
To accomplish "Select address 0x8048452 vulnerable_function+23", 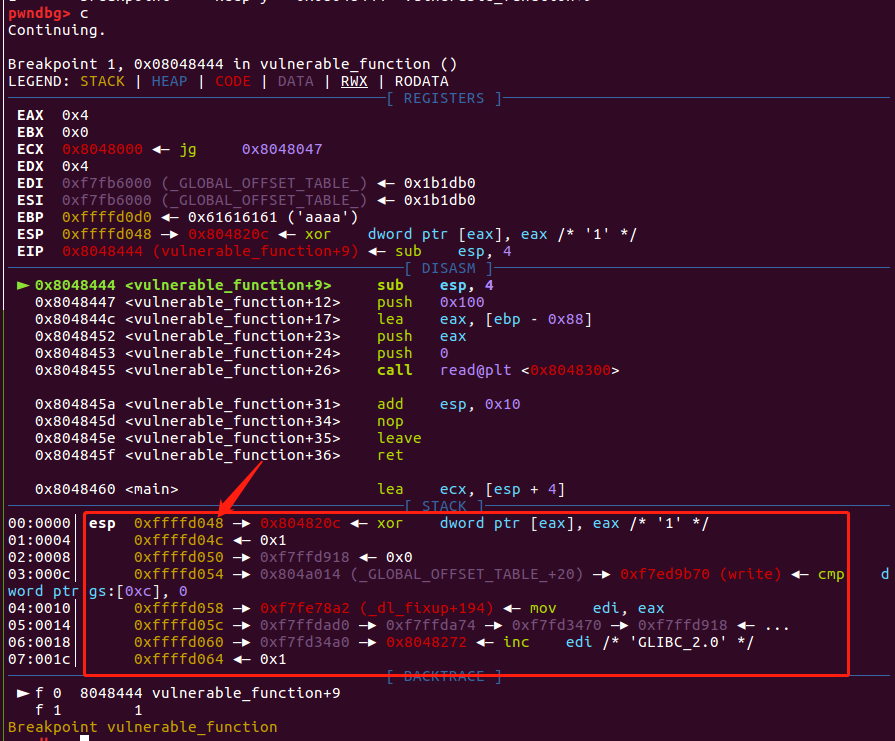I will (187, 336).
